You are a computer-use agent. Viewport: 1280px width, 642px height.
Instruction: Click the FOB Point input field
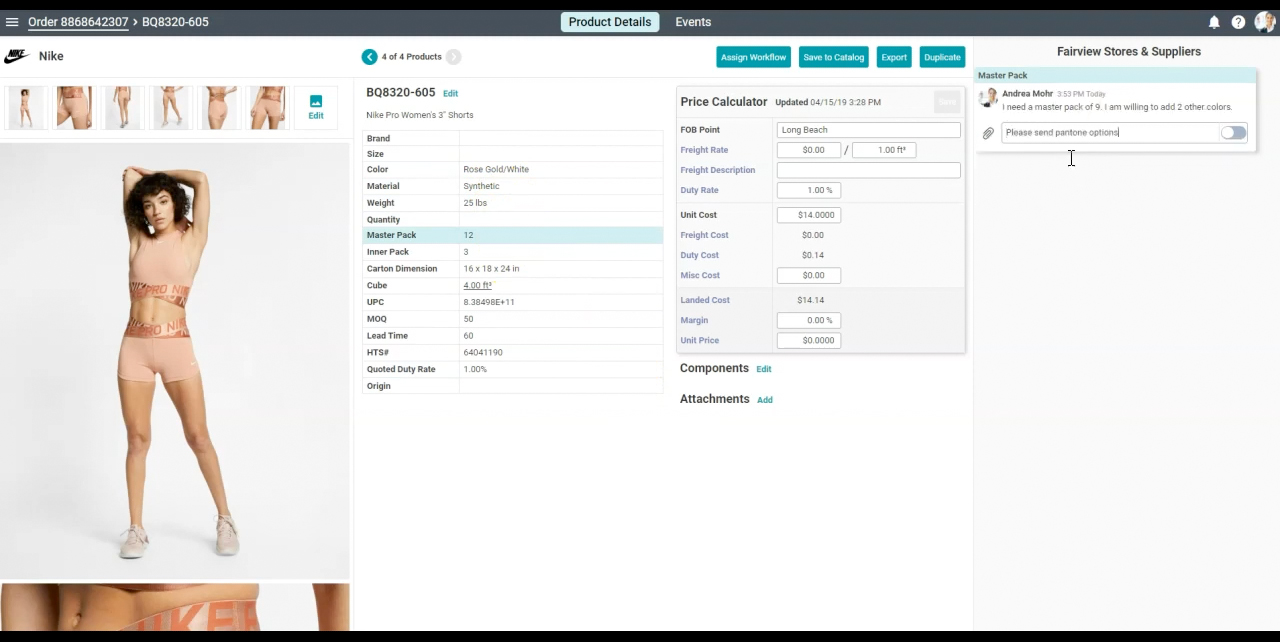click(868, 130)
